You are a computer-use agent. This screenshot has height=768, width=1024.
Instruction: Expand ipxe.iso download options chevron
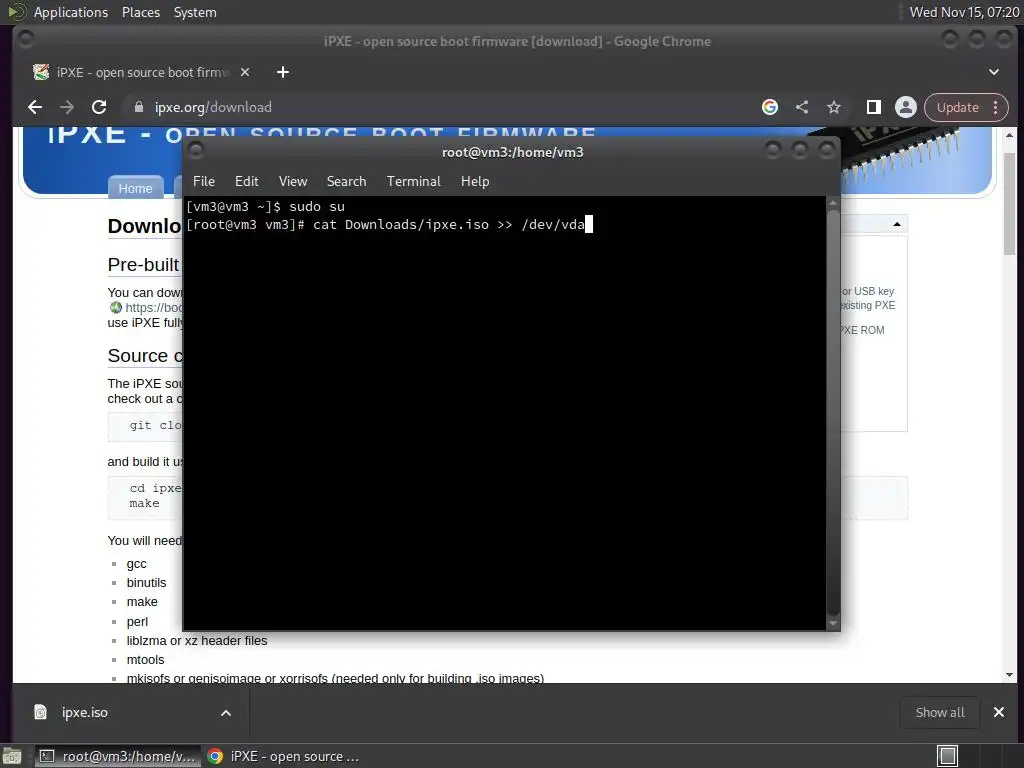[x=226, y=713]
